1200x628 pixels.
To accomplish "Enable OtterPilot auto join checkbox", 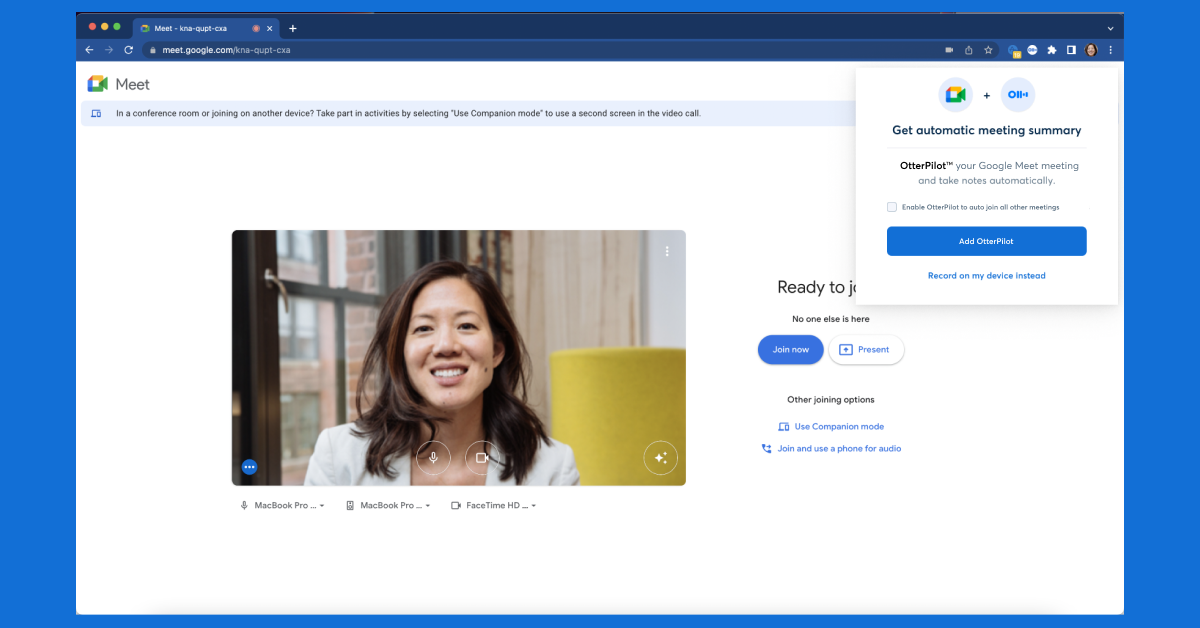I will coord(892,207).
